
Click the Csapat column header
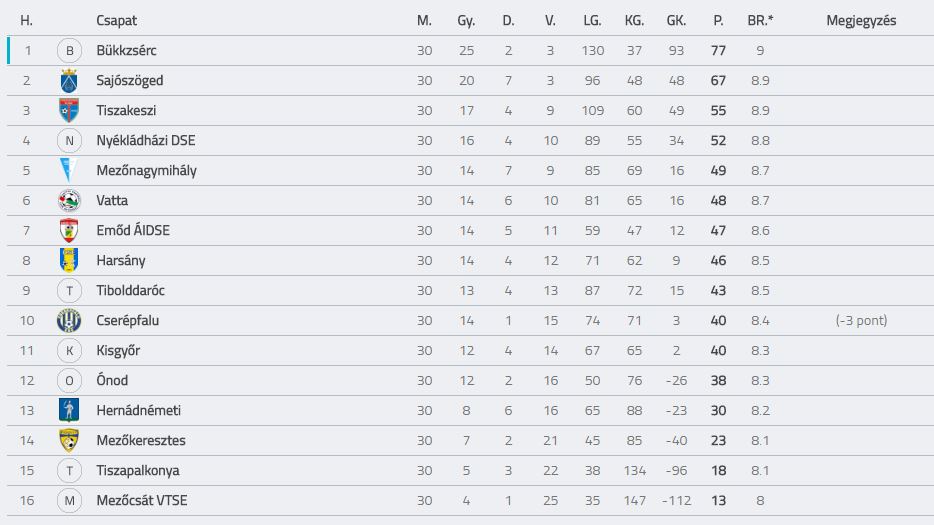point(116,20)
